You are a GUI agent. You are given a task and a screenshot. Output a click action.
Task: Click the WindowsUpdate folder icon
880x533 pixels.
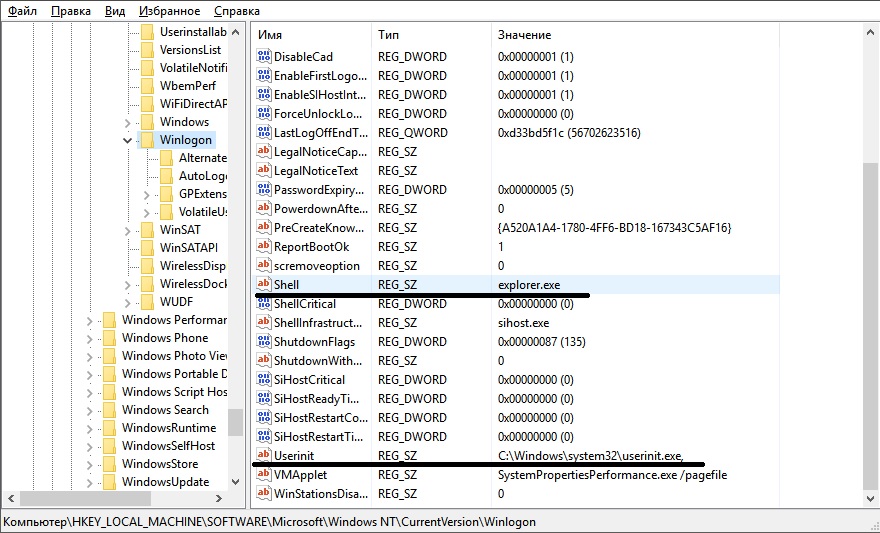pyautogui.click(x=110, y=481)
